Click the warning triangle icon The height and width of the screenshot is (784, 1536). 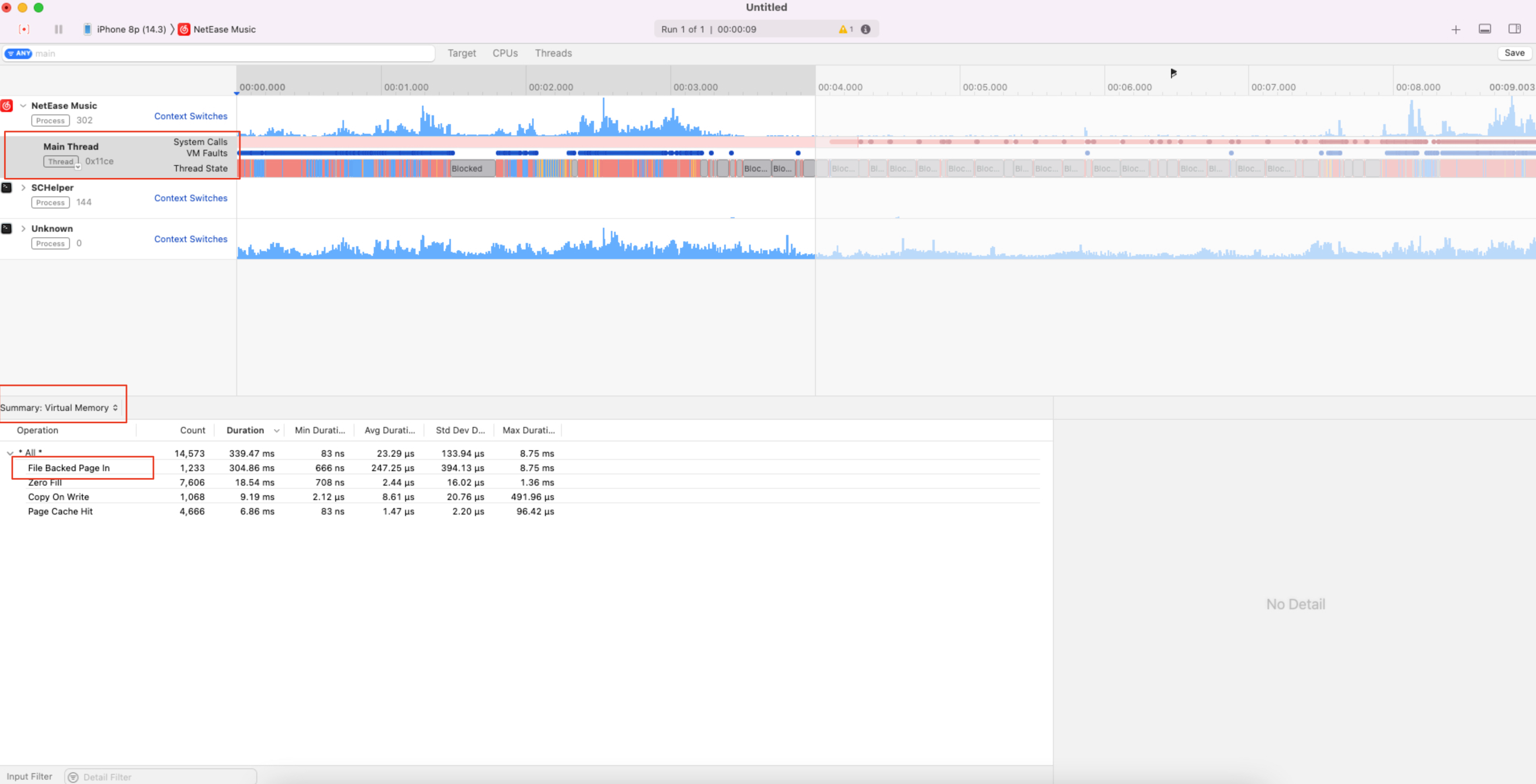pos(842,29)
